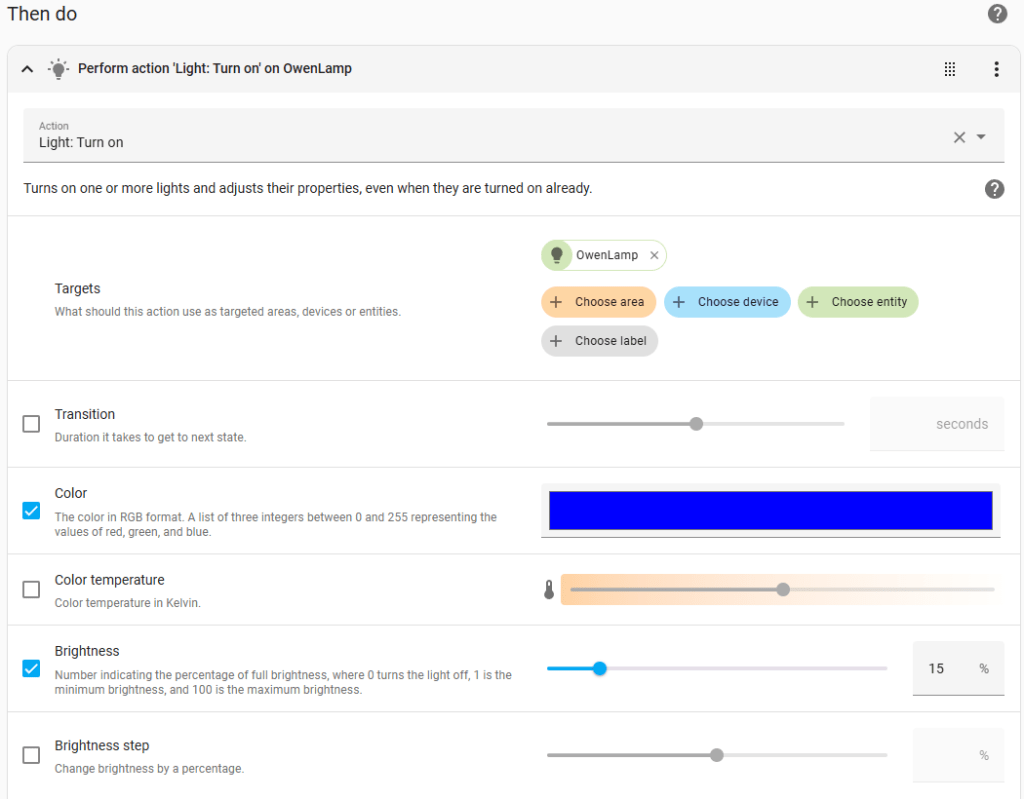Image resolution: width=1024 pixels, height=799 pixels.
Task: Click the help icon beside action description
Action: click(994, 189)
